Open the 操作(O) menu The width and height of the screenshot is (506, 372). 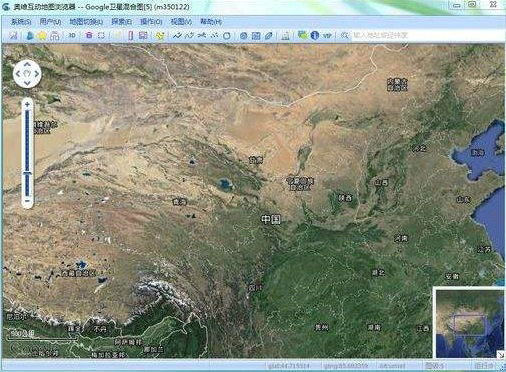click(151, 22)
